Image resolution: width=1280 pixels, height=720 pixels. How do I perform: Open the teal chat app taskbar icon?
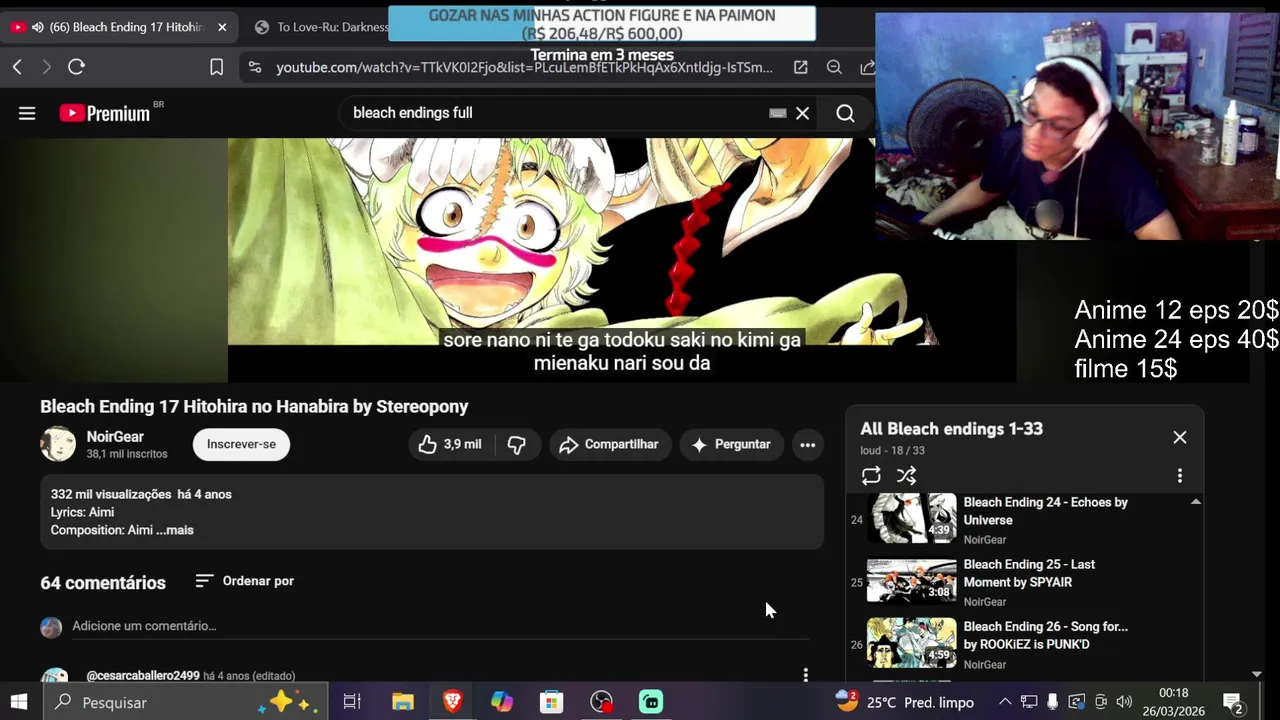(651, 702)
